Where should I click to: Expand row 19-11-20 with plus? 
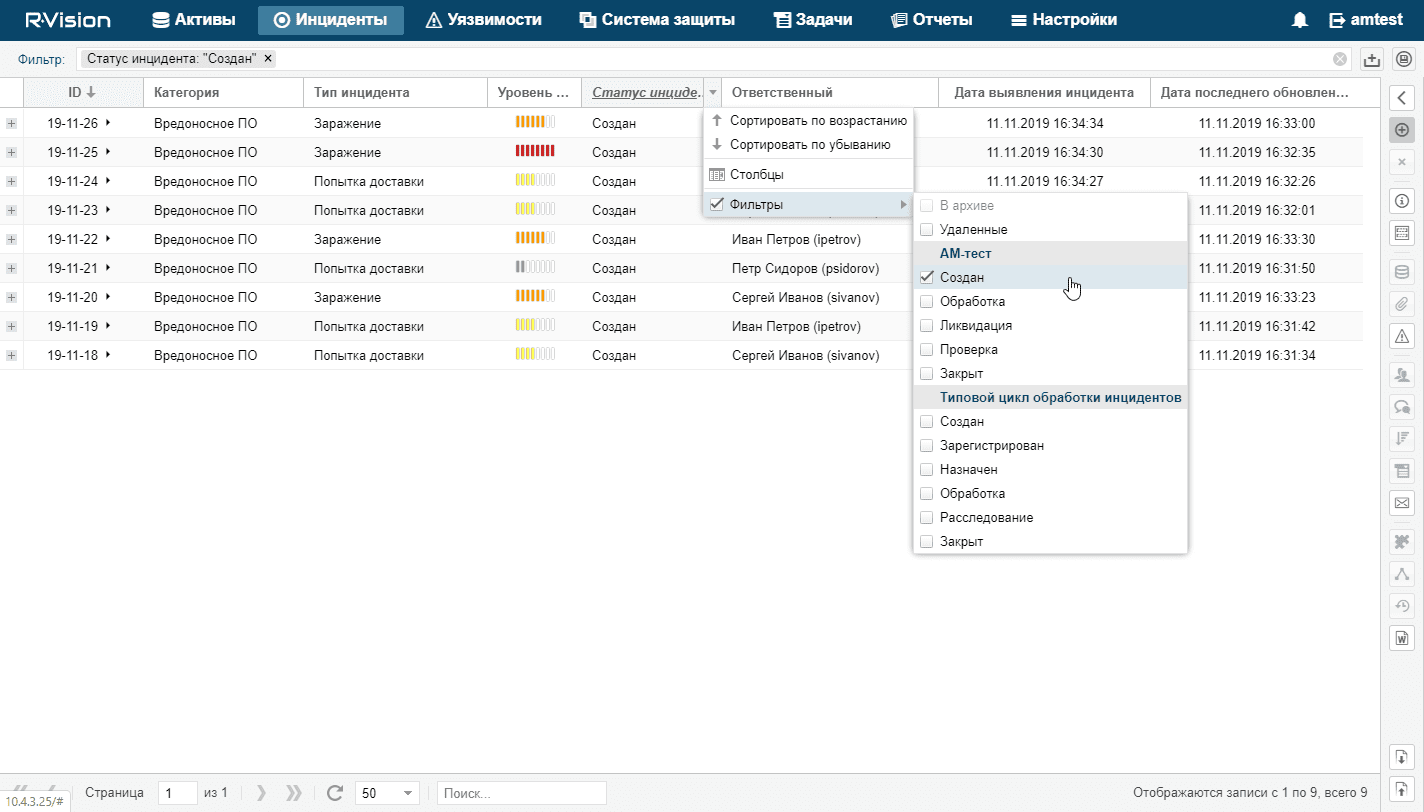click(x=11, y=297)
